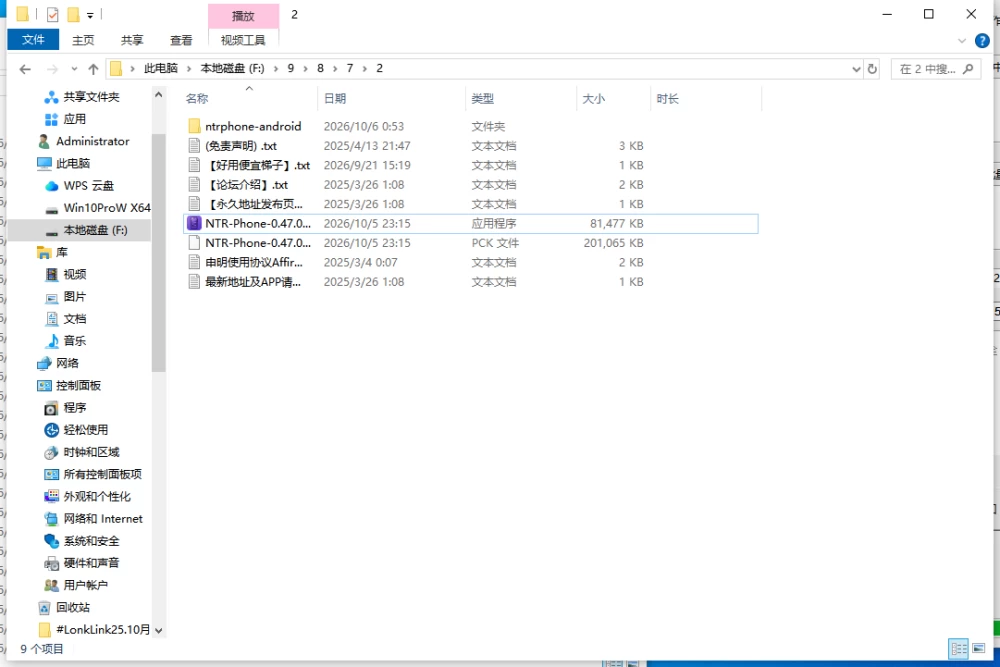The height and width of the screenshot is (667, 1000).
Task: Sort by the 时长 column header
Action: [668, 98]
